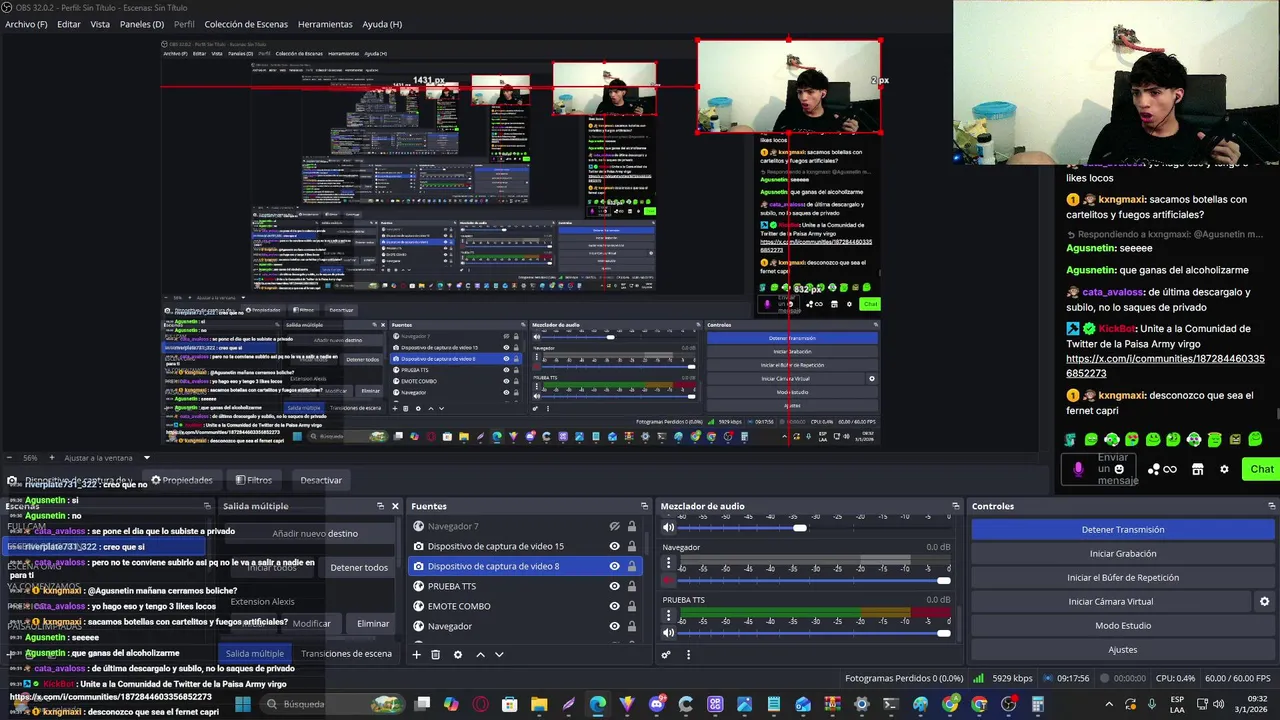This screenshot has width=1280, height=720.
Task: Click the Desactivar button
Action: tap(321, 480)
